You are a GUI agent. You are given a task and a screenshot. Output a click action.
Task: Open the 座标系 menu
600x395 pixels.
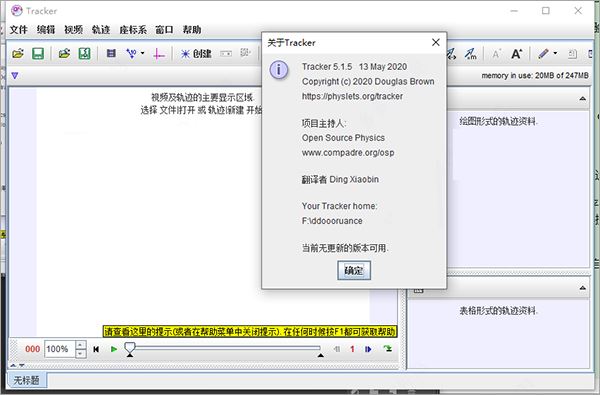coord(133,30)
